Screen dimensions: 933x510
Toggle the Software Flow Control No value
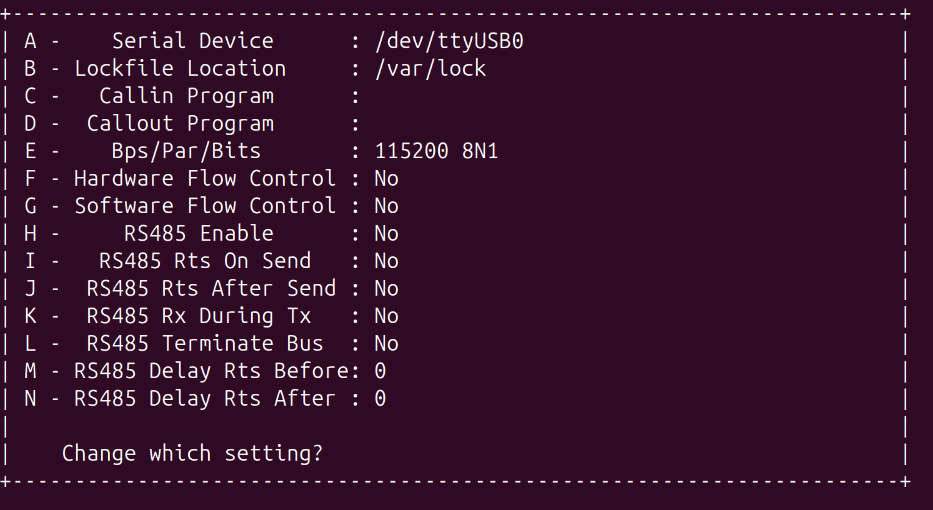coord(386,206)
